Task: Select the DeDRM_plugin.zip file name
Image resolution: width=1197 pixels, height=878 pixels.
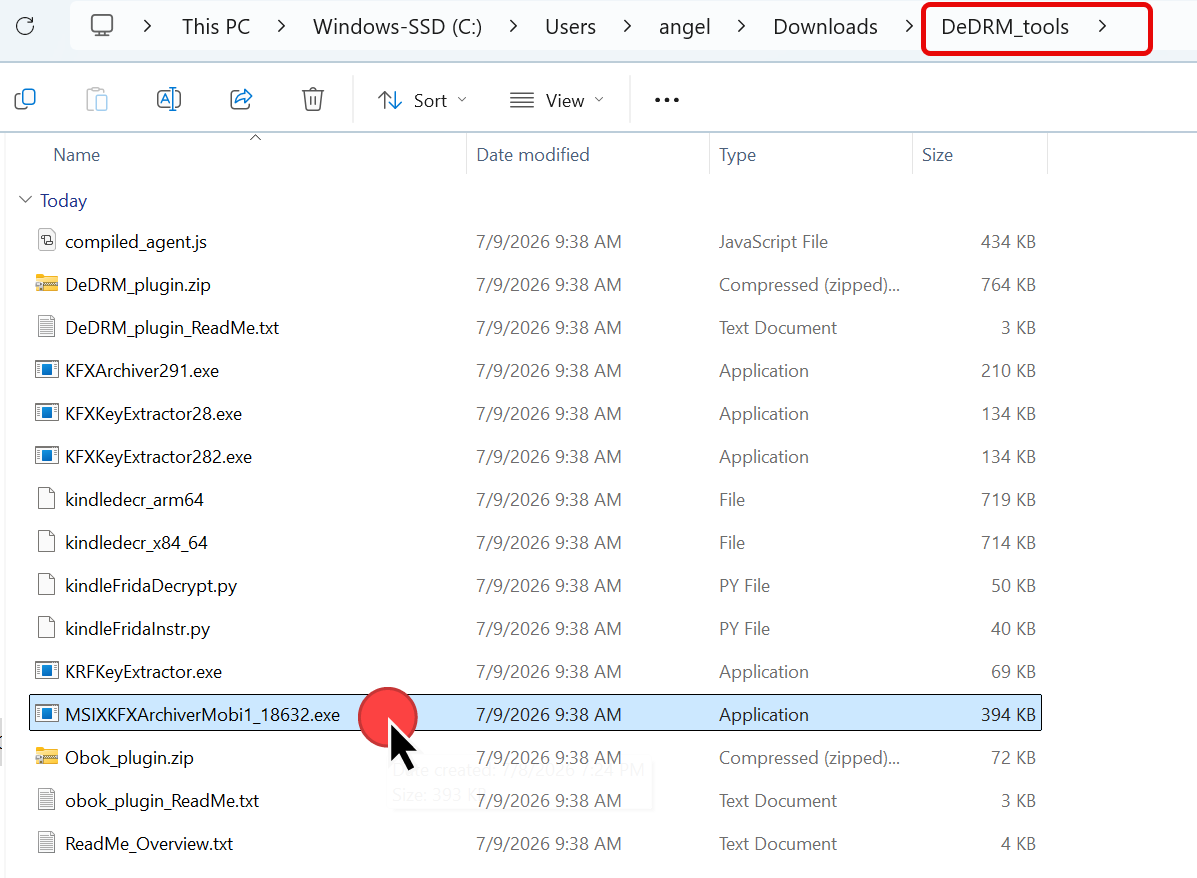Action: (137, 285)
